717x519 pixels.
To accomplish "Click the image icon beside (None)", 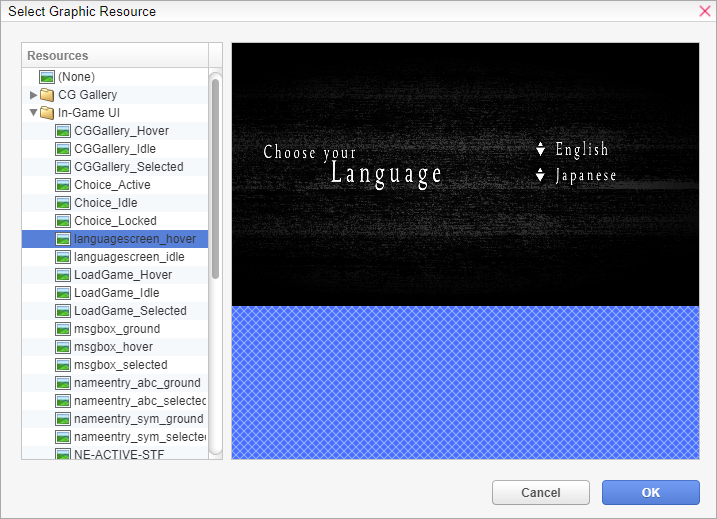I will click(x=47, y=77).
